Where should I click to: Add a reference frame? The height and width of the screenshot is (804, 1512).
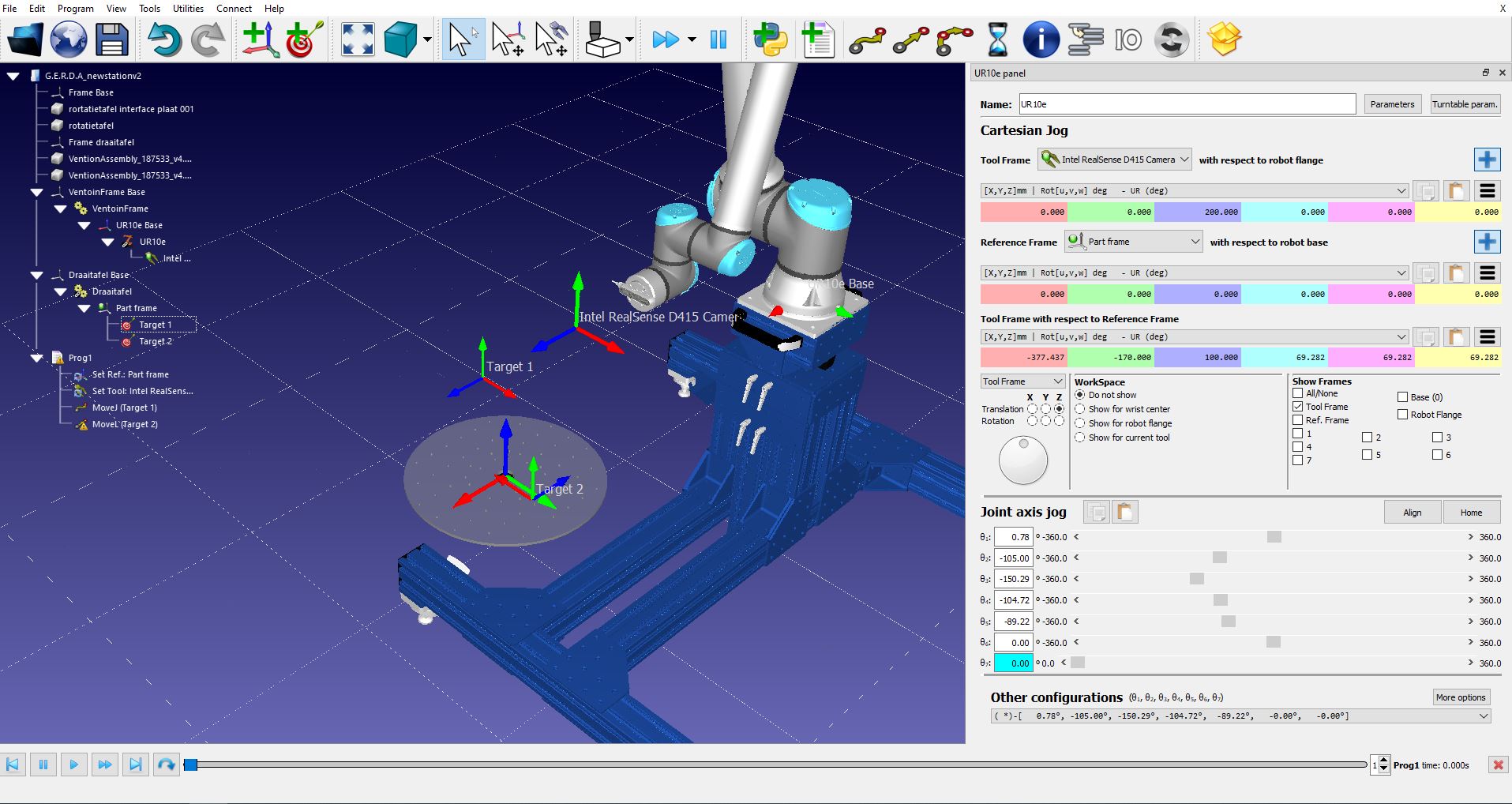click(x=261, y=39)
